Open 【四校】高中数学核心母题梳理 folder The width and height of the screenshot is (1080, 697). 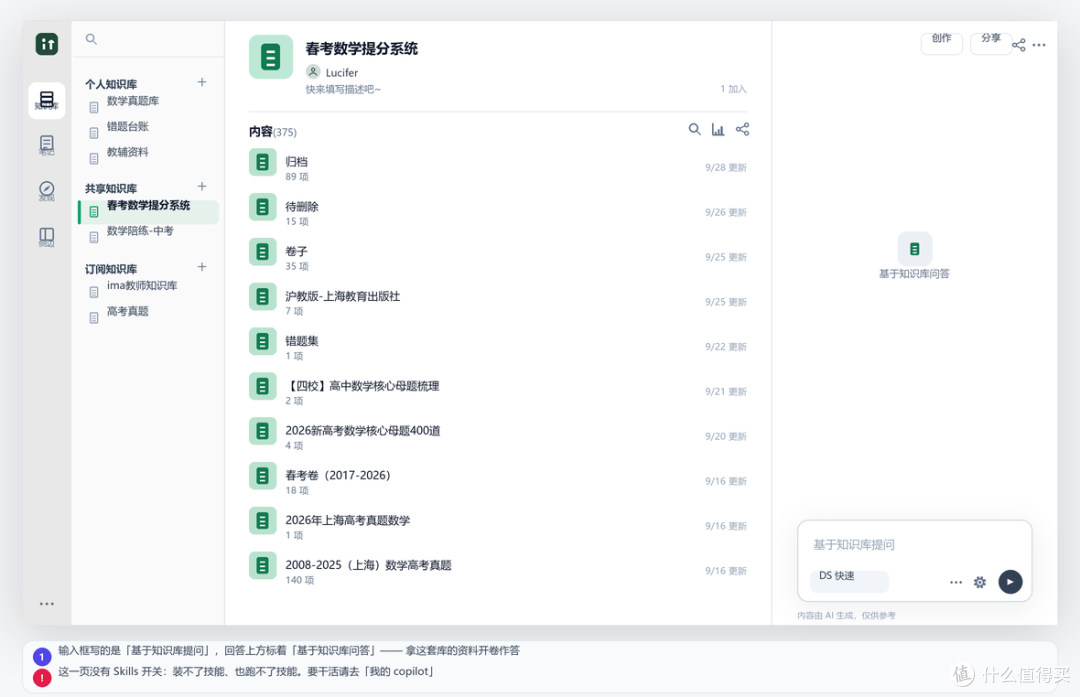pos(498,391)
